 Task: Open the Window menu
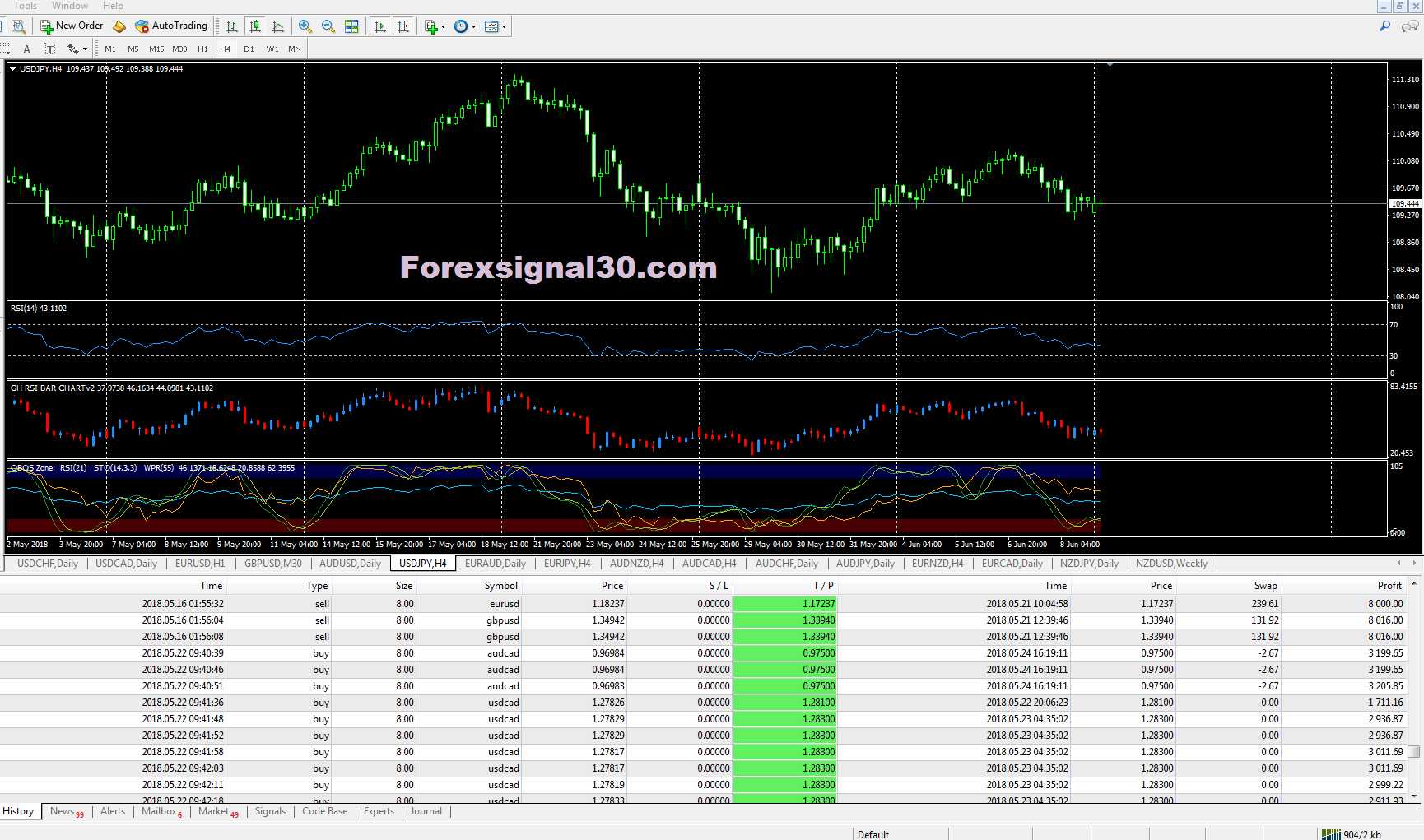tap(70, 6)
